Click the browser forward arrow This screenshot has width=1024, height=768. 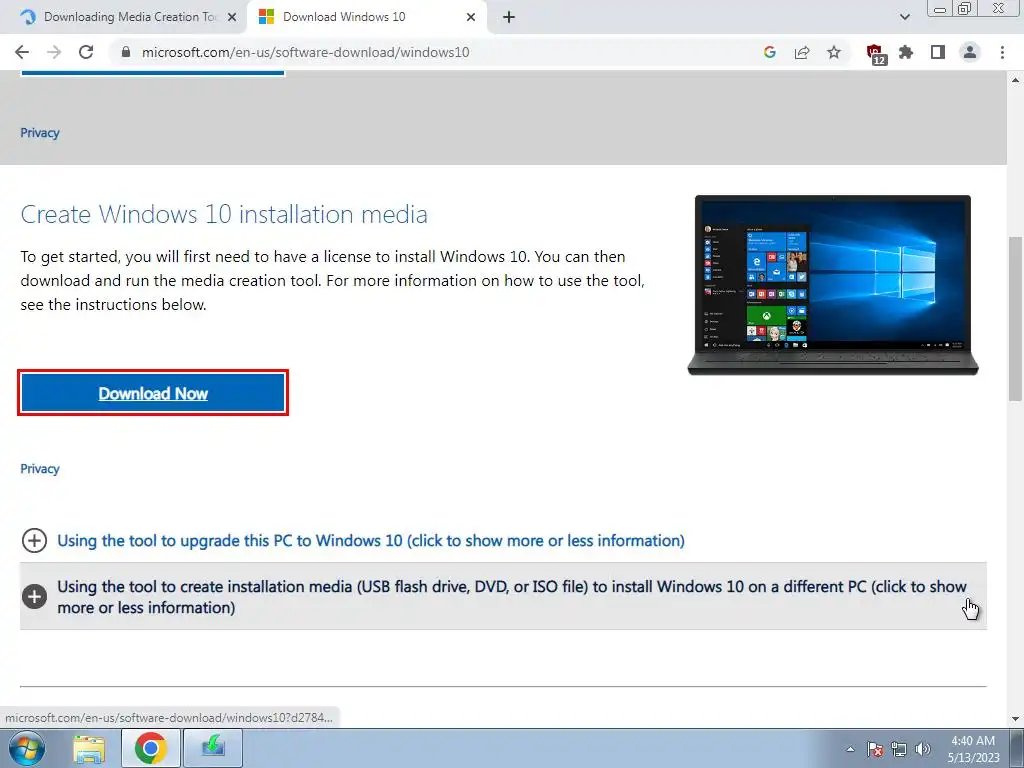point(54,52)
